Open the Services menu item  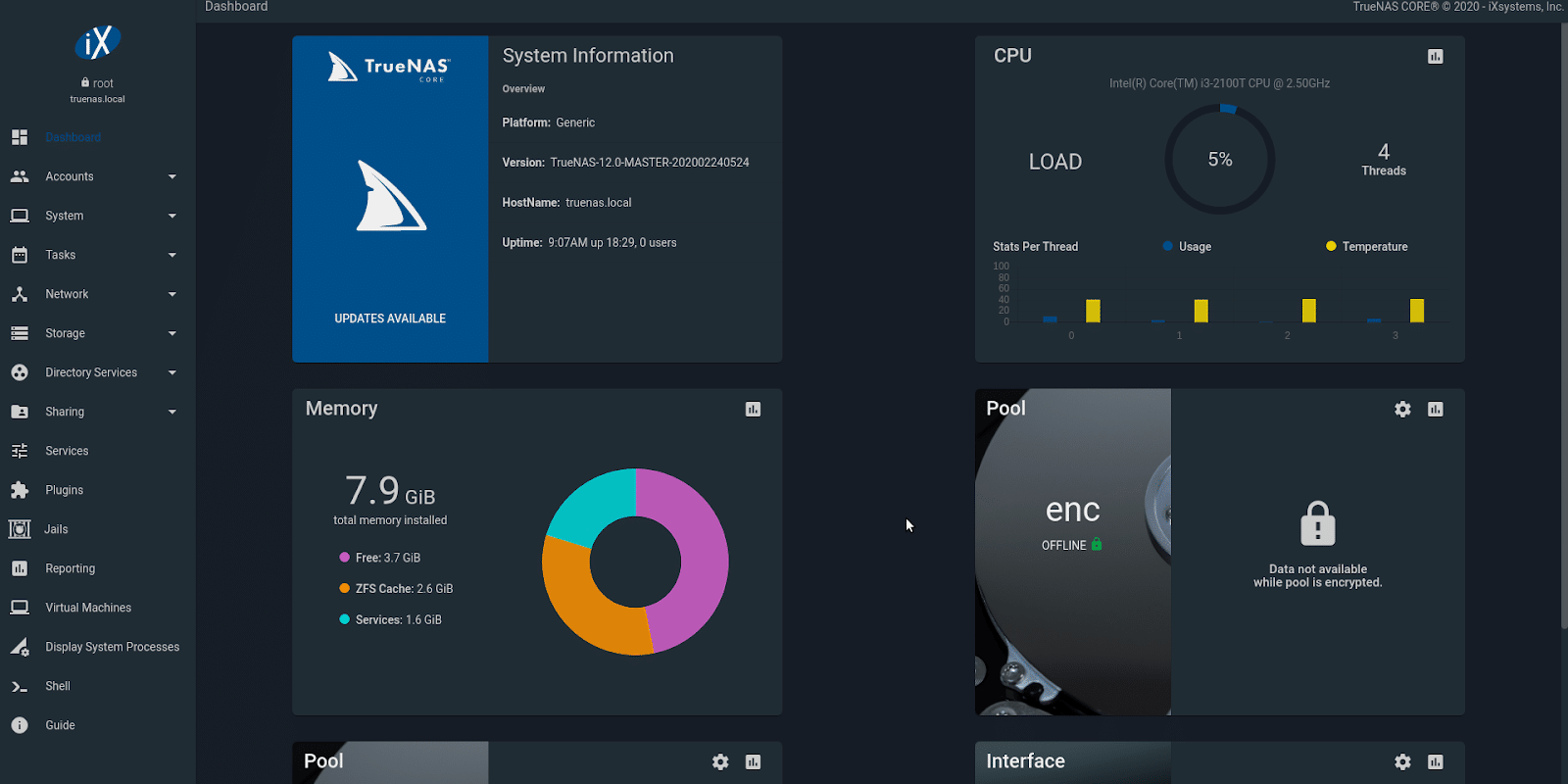point(98,451)
